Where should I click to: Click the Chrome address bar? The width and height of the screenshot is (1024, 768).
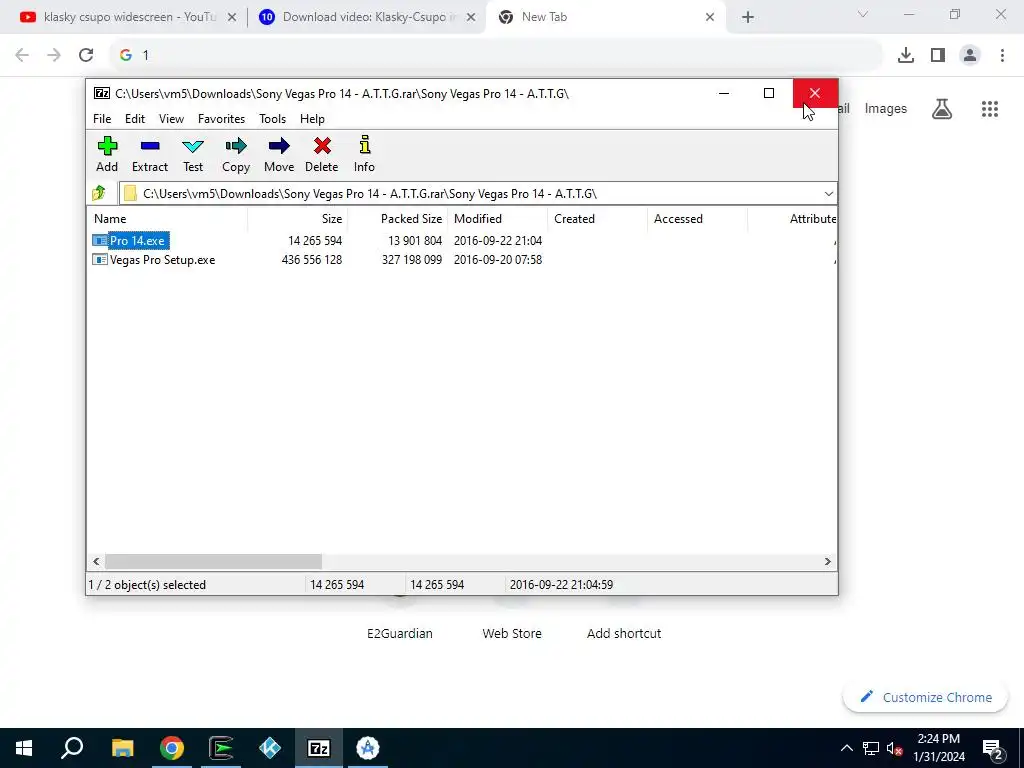pyautogui.click(x=496, y=56)
